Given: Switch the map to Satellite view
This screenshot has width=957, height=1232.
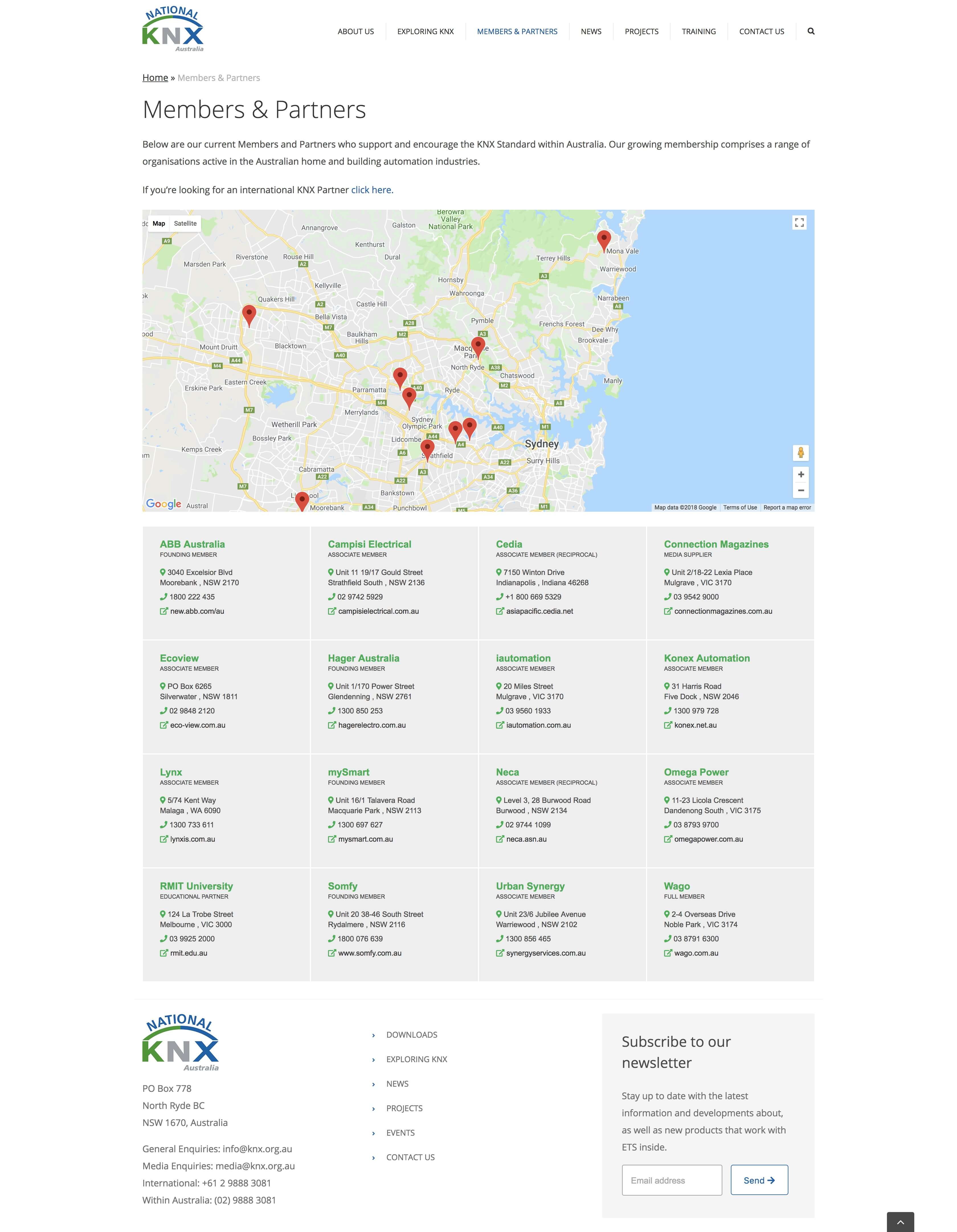Looking at the screenshot, I should 185,223.
